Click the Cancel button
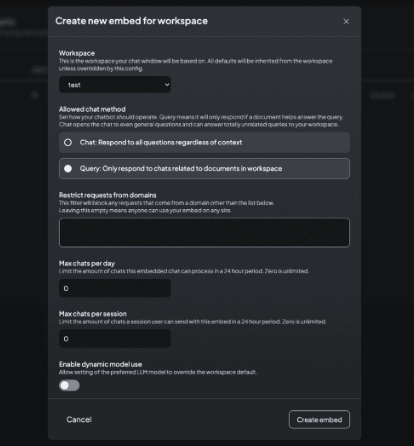The image size is (414, 446). (79, 419)
